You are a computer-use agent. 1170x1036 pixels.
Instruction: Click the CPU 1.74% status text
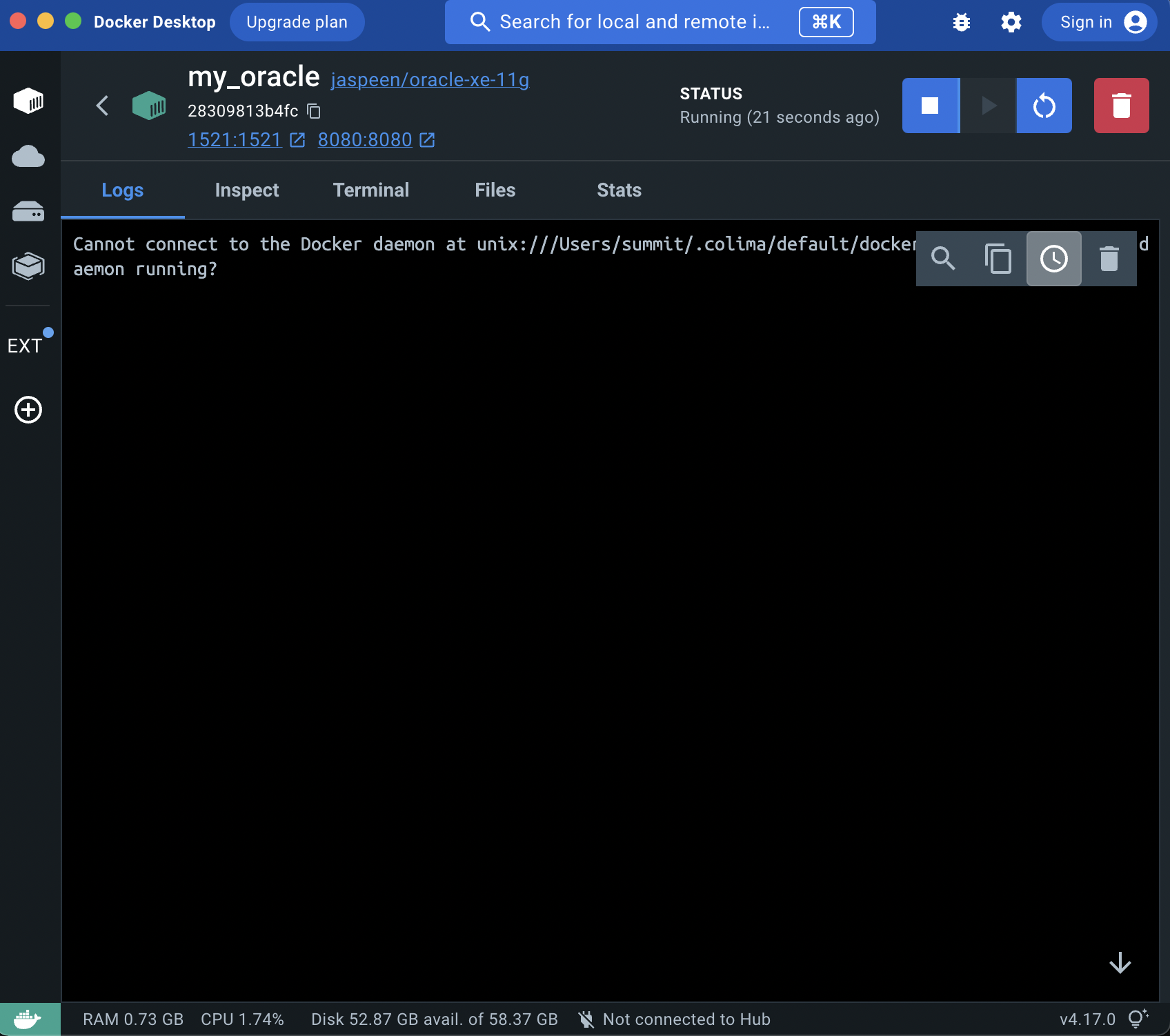[x=242, y=1019]
